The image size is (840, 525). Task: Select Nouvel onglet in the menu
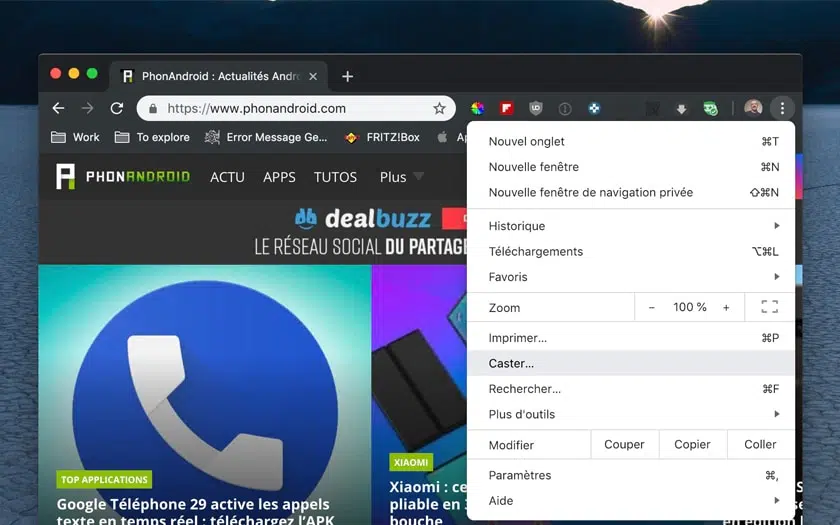[631, 141]
